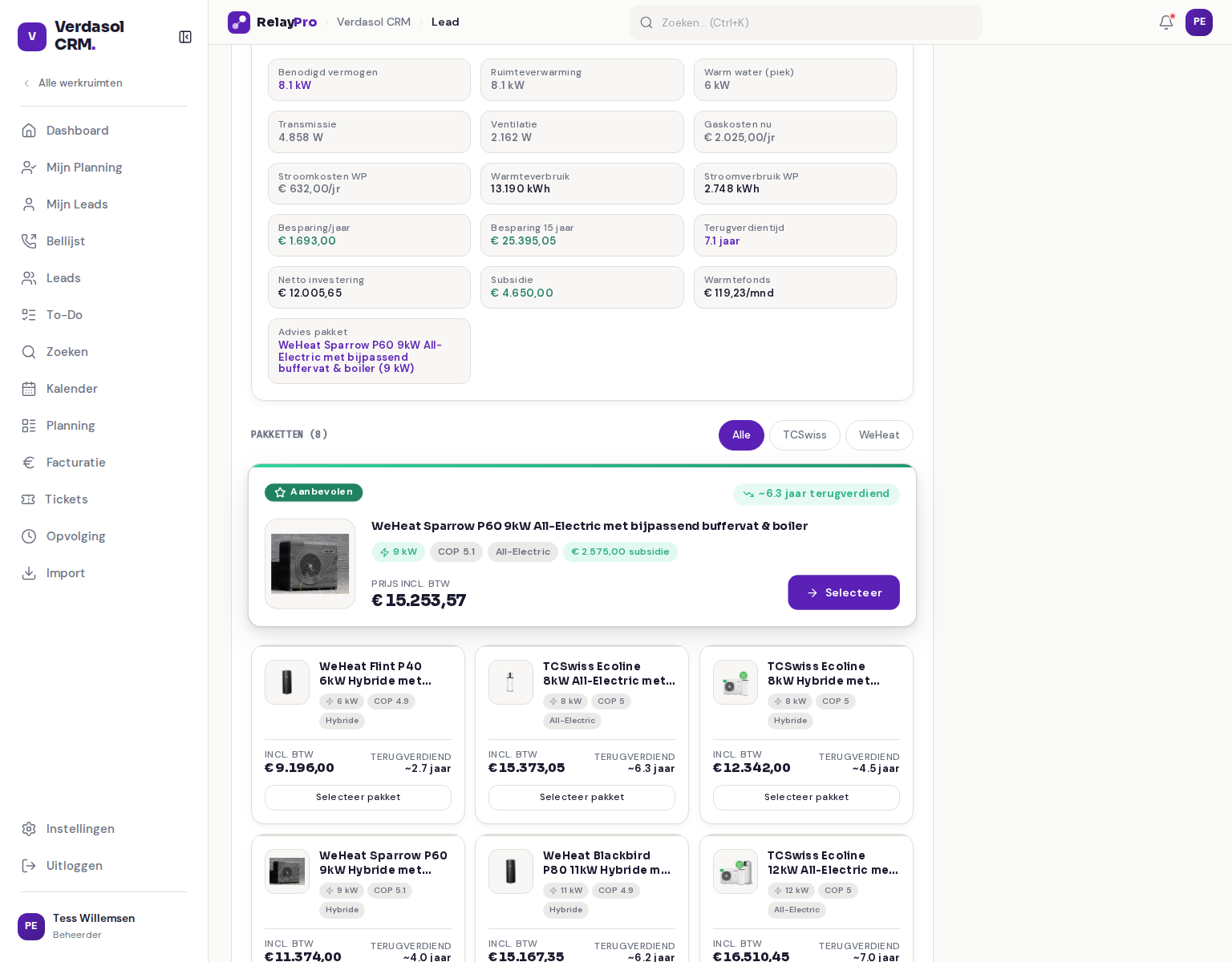Click the Facturatie euro icon

coord(29,463)
